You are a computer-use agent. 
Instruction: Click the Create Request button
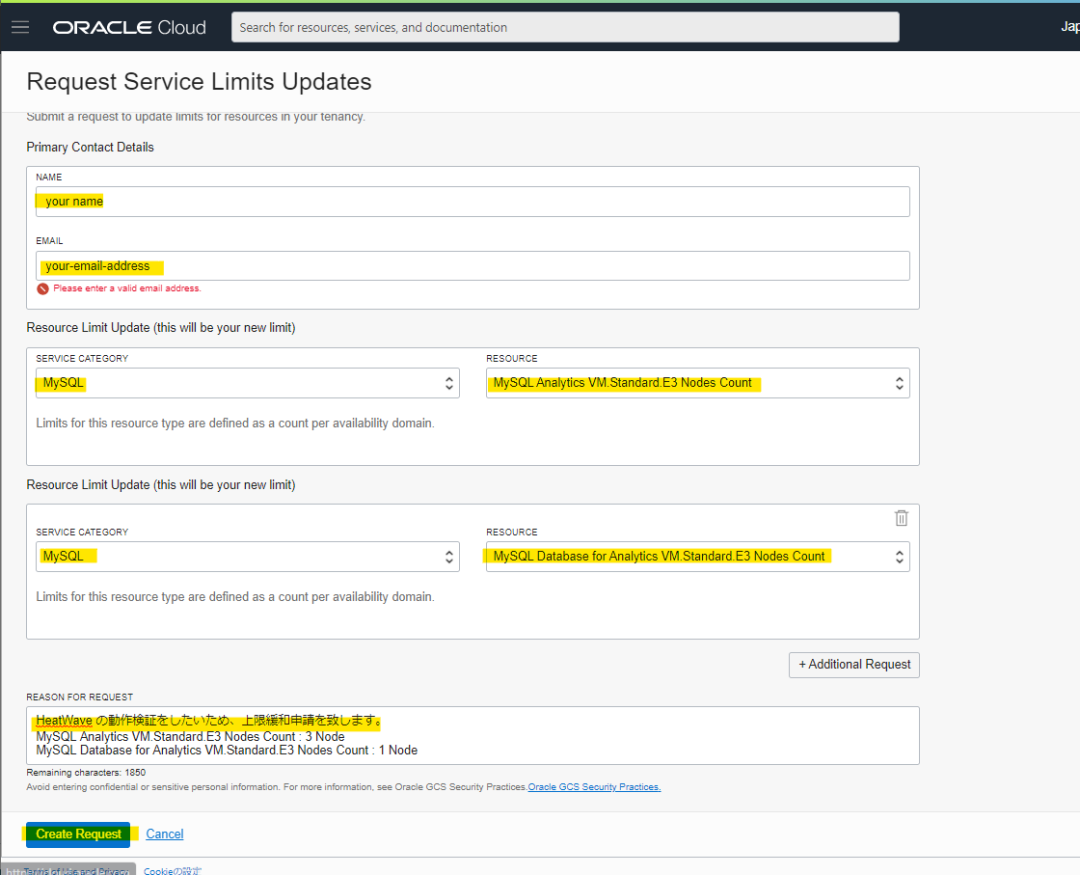[78, 834]
